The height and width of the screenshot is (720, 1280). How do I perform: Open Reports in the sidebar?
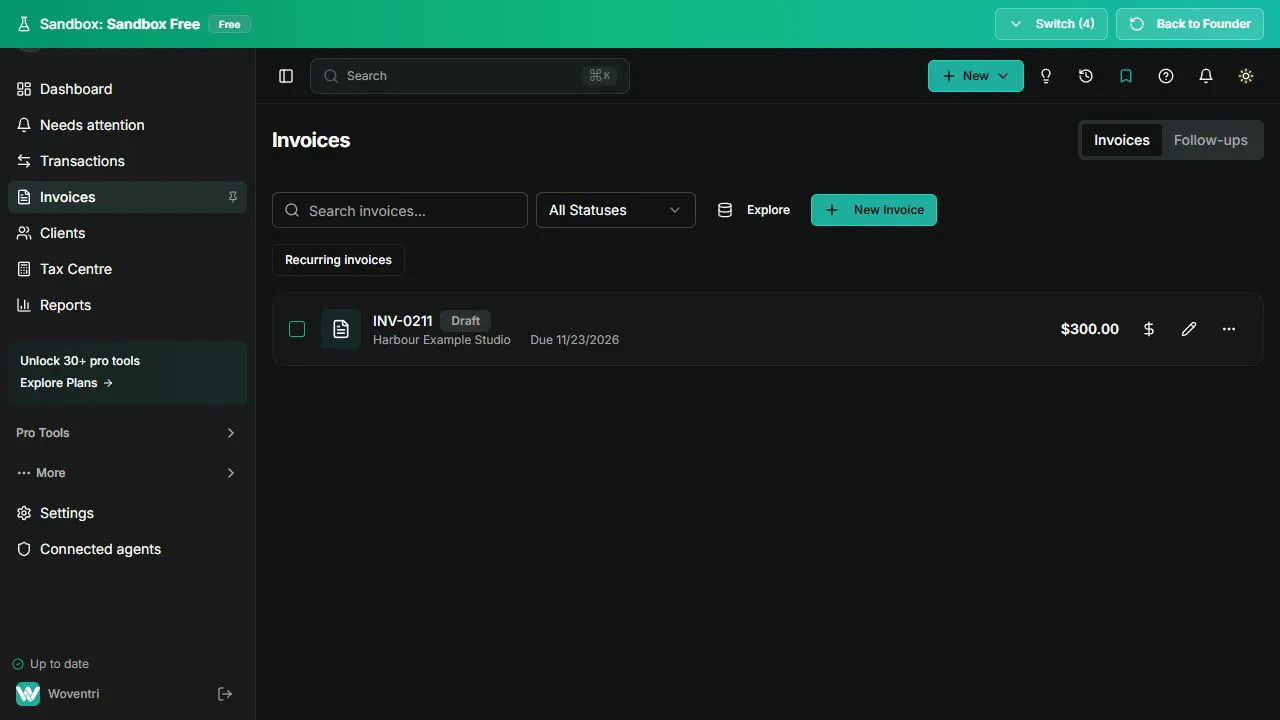click(127, 305)
